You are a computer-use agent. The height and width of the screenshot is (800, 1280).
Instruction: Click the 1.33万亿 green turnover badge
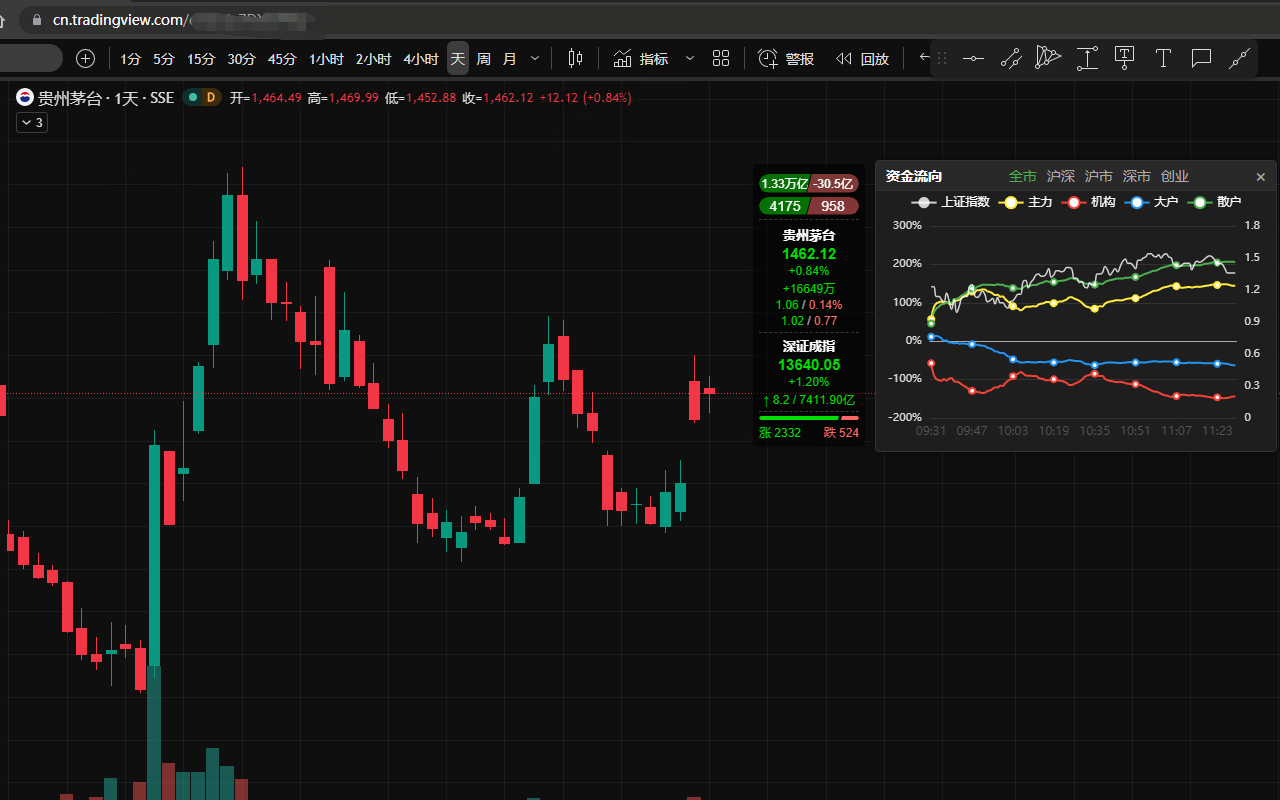(784, 184)
